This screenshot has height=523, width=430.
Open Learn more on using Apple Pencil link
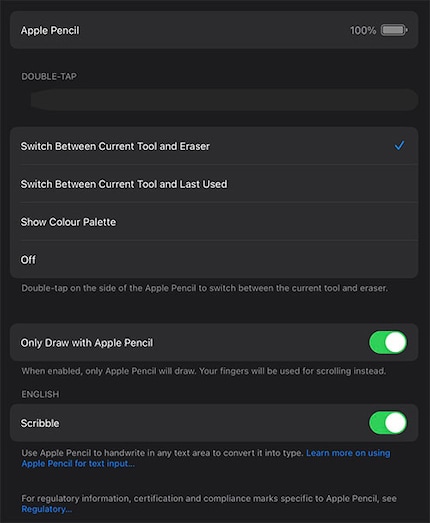click(205, 458)
